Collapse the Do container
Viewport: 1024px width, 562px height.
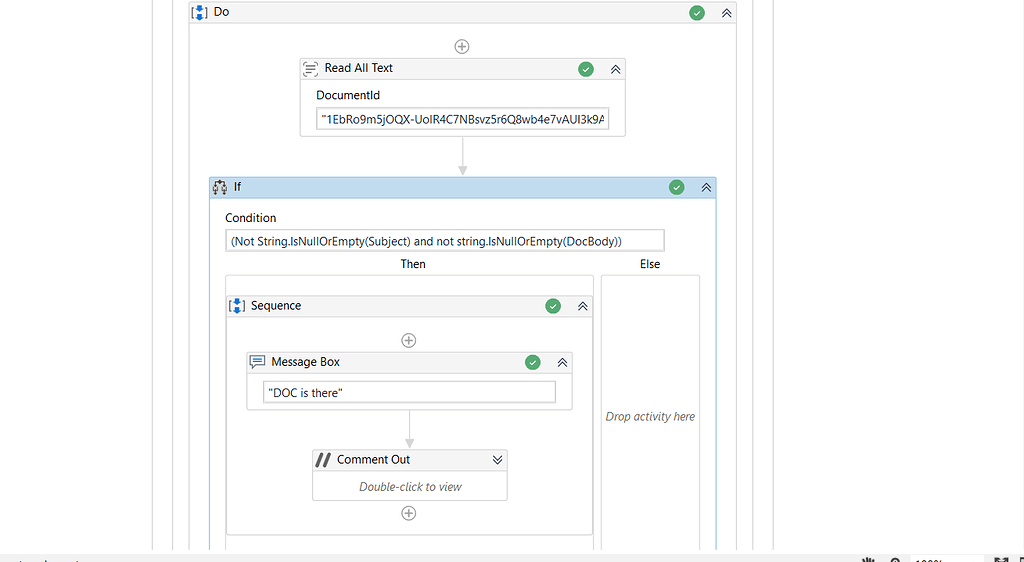727,13
